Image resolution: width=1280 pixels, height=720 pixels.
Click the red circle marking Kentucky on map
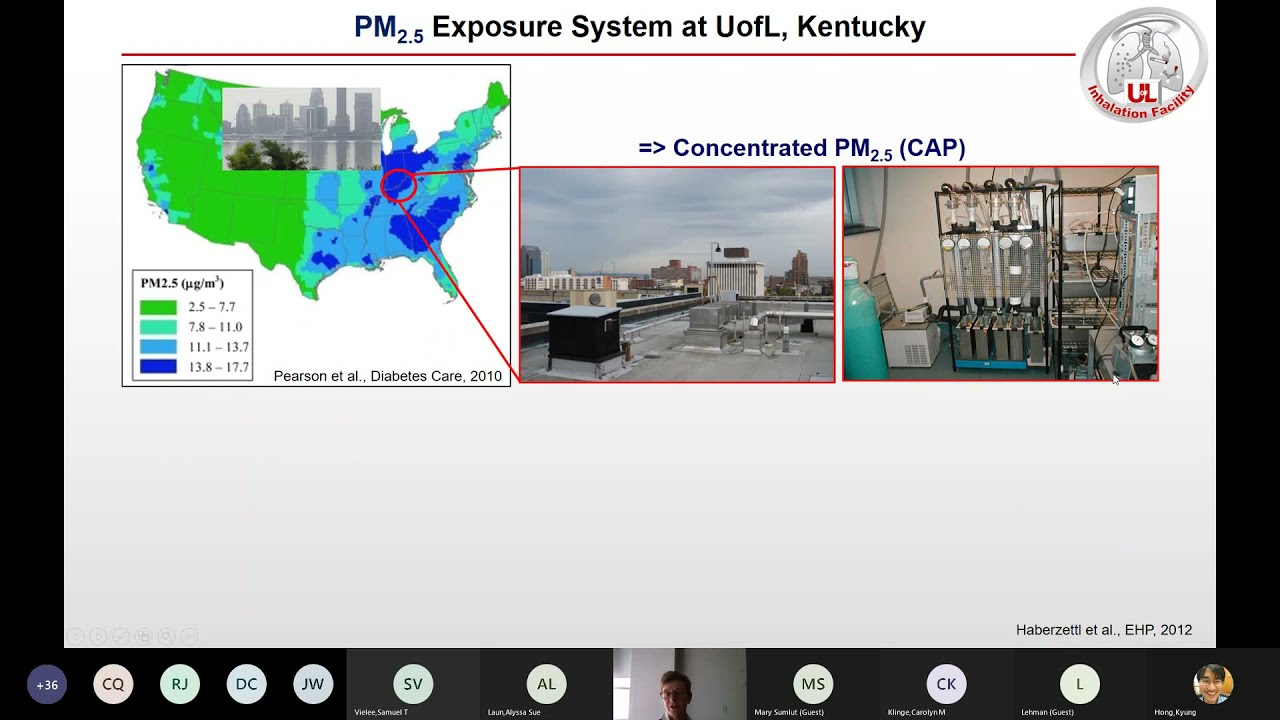pyautogui.click(x=398, y=185)
